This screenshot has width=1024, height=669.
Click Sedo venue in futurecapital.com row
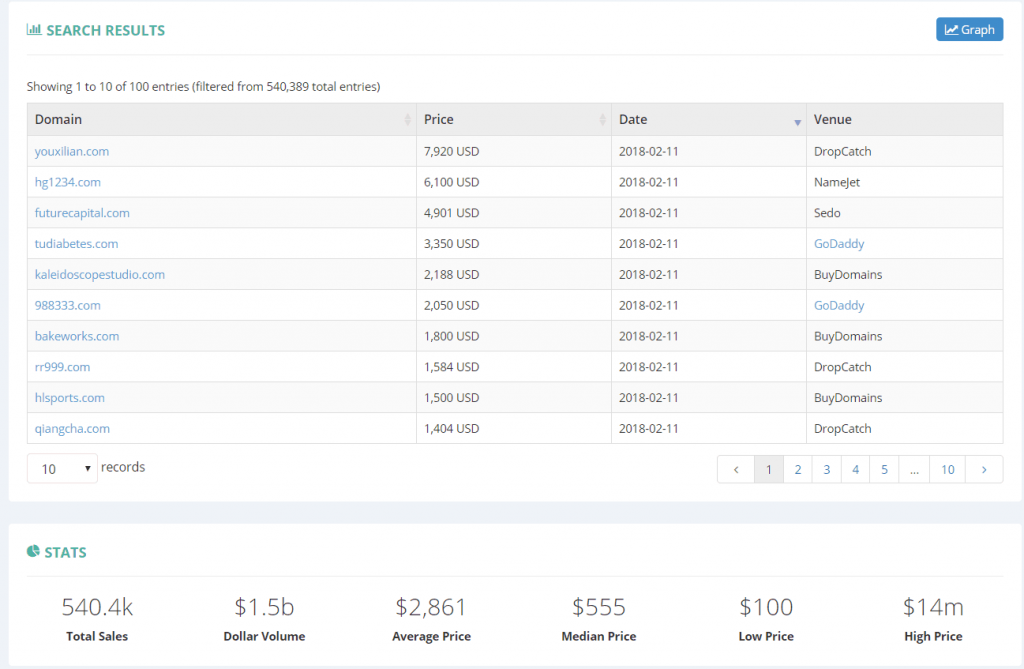(827, 213)
